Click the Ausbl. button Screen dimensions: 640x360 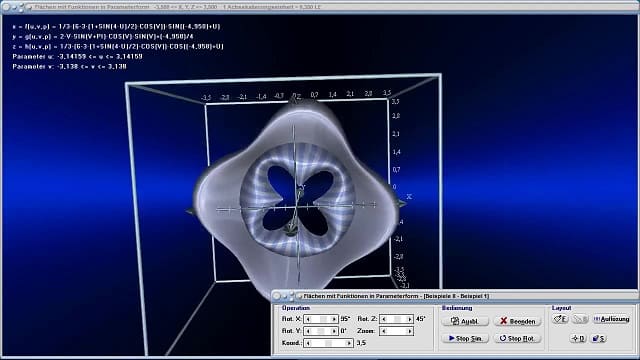[x=465, y=321]
